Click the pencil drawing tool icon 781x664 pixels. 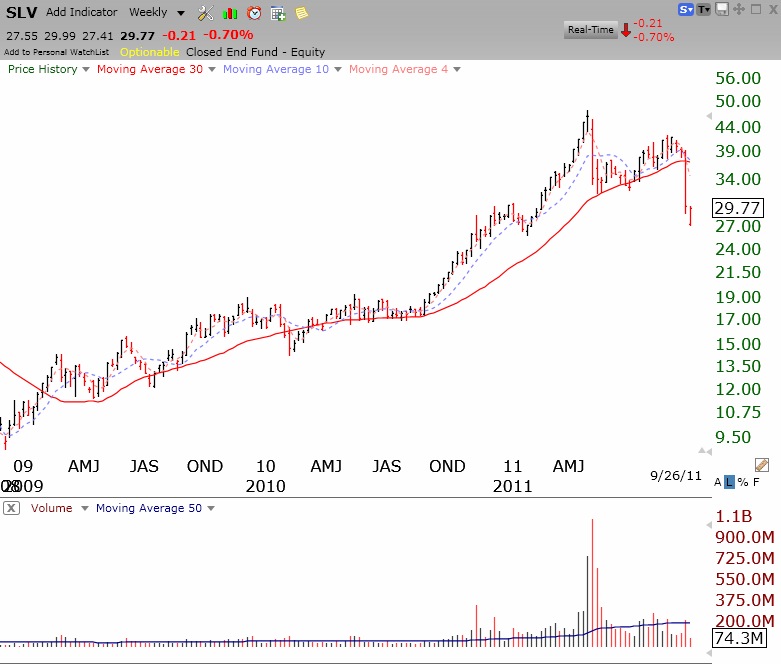click(x=761, y=464)
